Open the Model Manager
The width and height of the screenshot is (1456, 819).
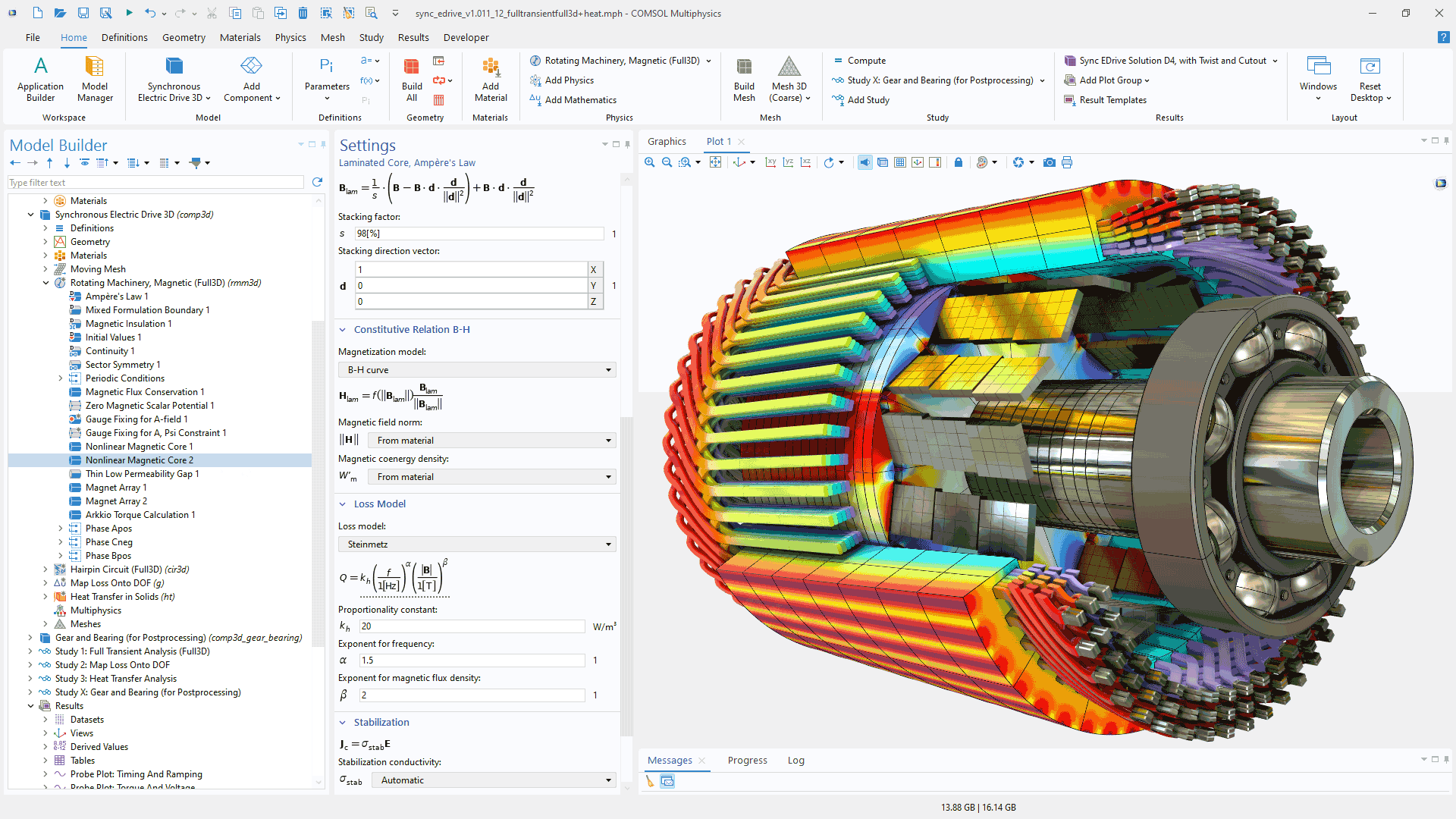[95, 79]
